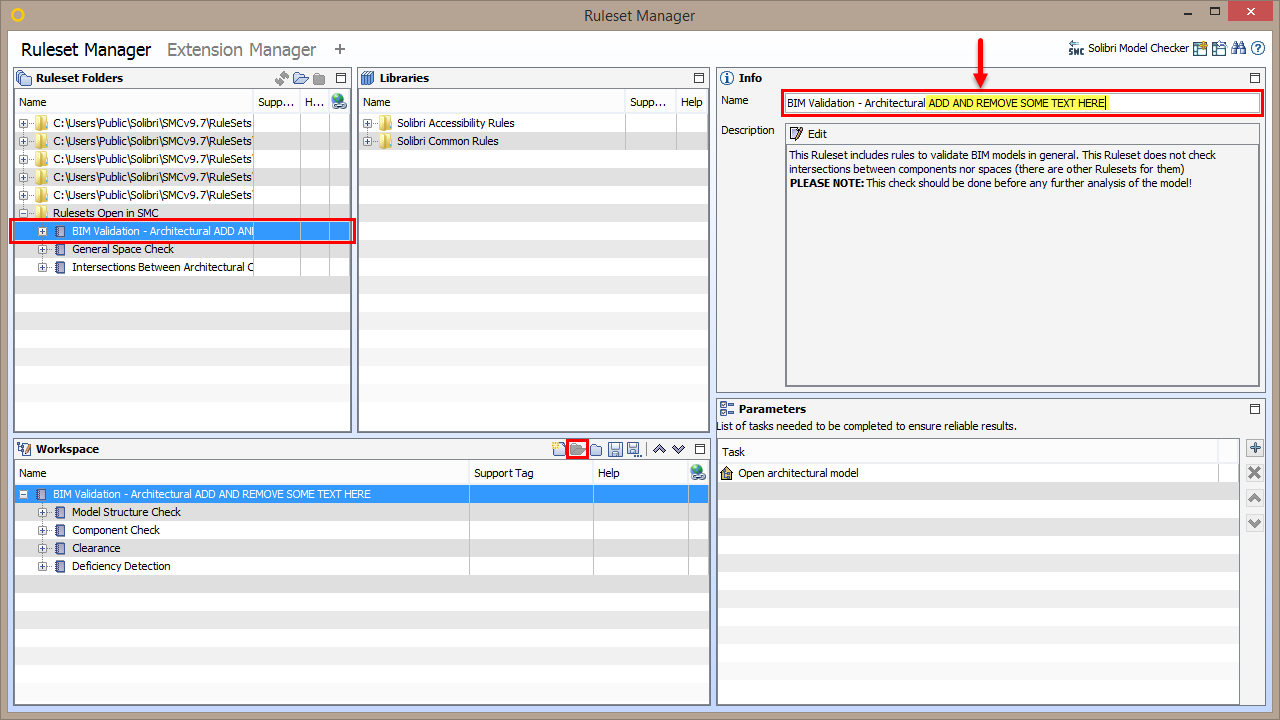The width and height of the screenshot is (1280, 720).
Task: Click inside the ruleset Name field
Action: coord(1020,102)
